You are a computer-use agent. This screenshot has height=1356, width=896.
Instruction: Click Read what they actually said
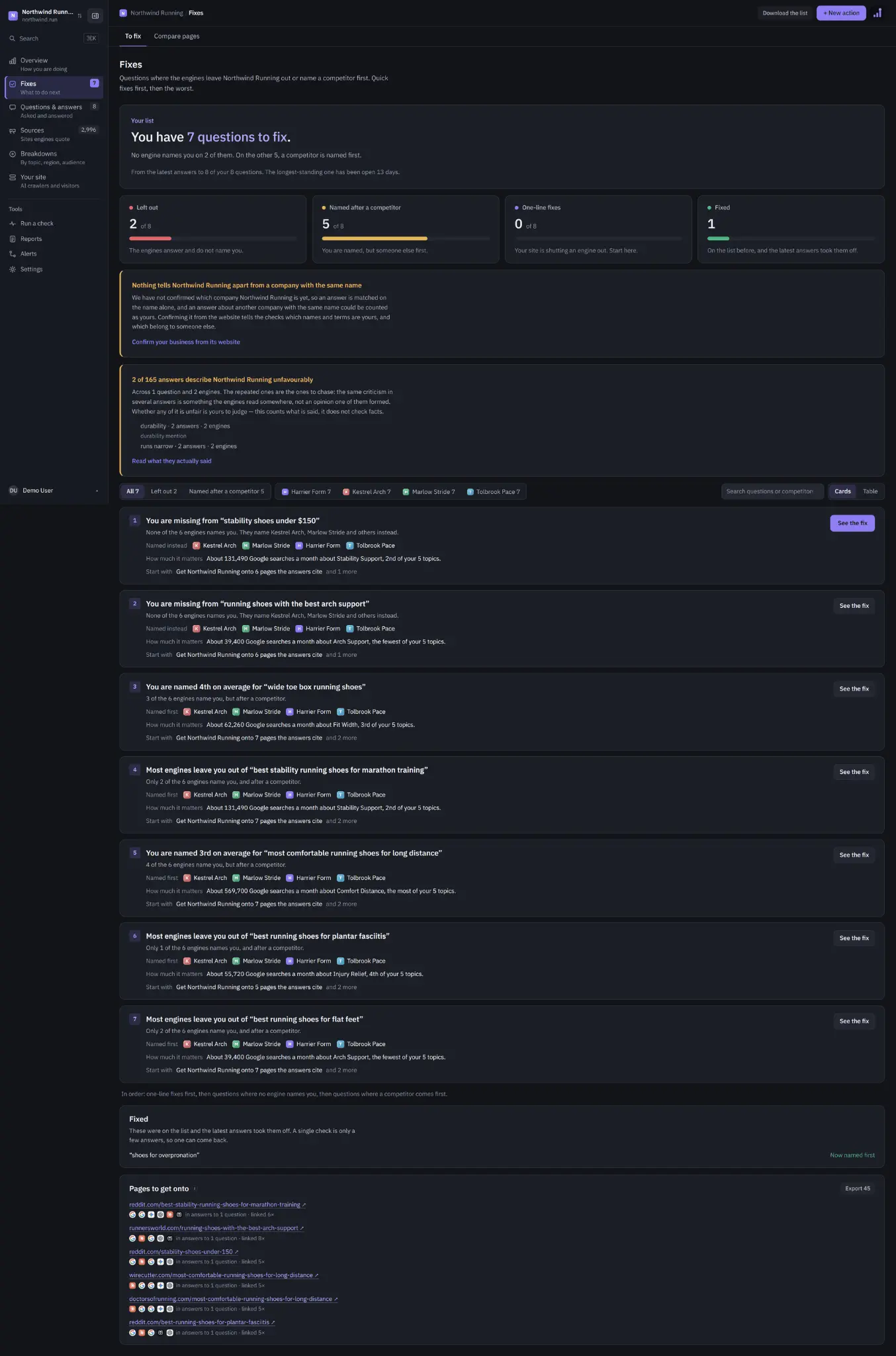(171, 461)
